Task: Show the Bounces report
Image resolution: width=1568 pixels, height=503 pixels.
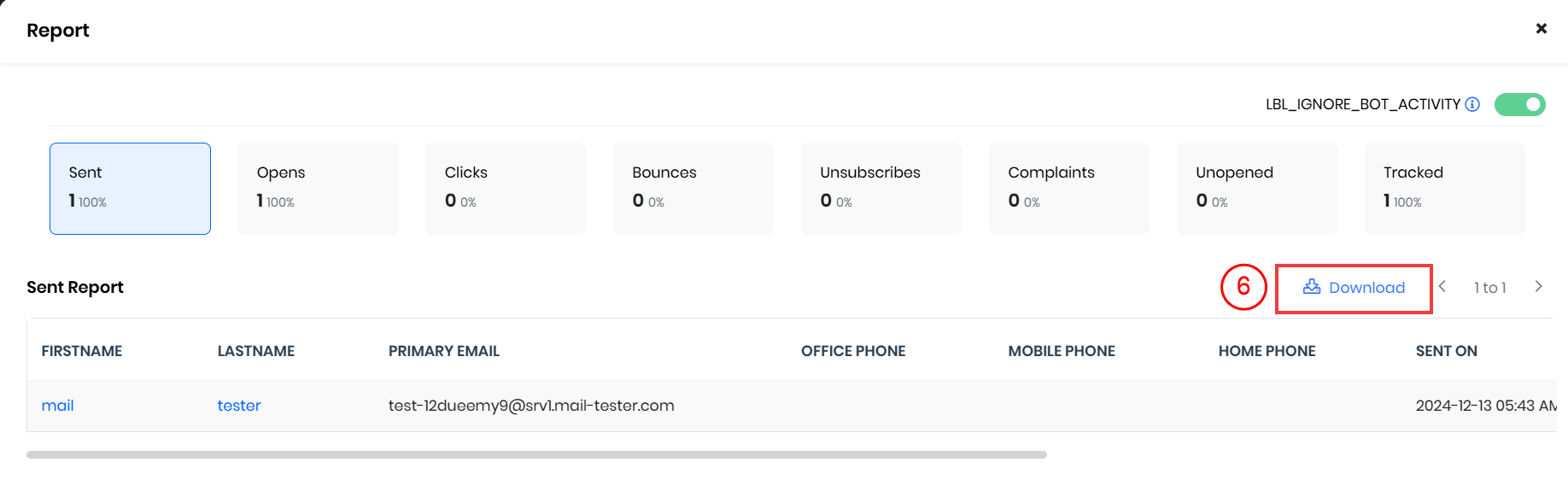Action: click(x=693, y=189)
